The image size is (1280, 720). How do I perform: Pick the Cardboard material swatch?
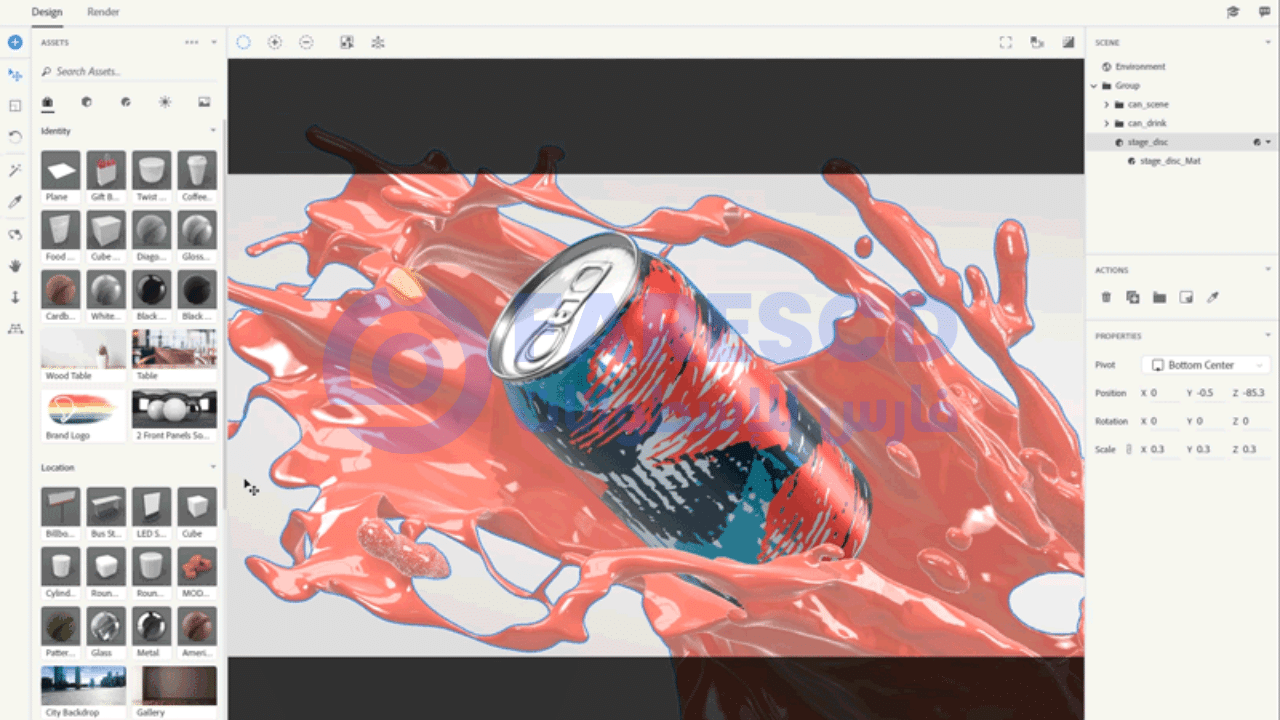(x=60, y=290)
